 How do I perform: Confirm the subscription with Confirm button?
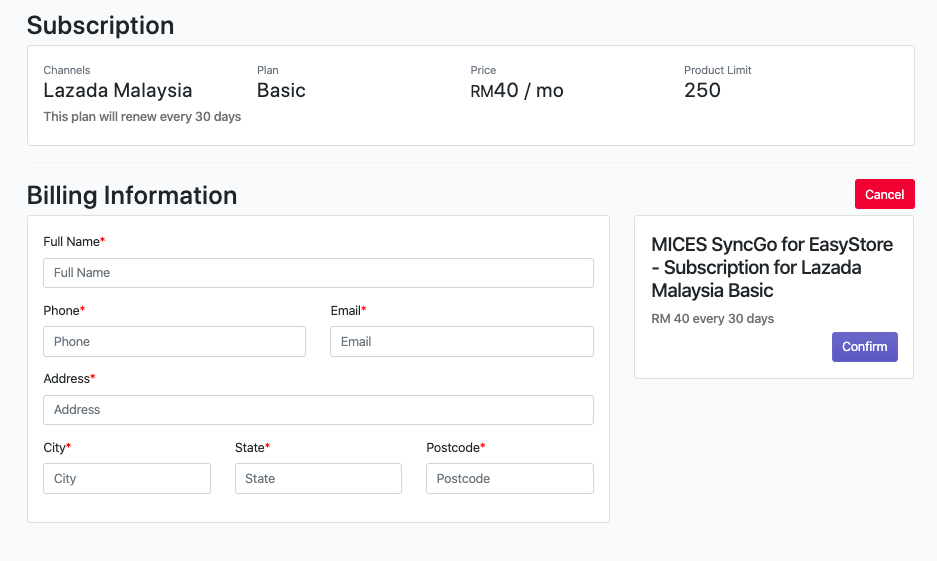pyautogui.click(x=864, y=347)
